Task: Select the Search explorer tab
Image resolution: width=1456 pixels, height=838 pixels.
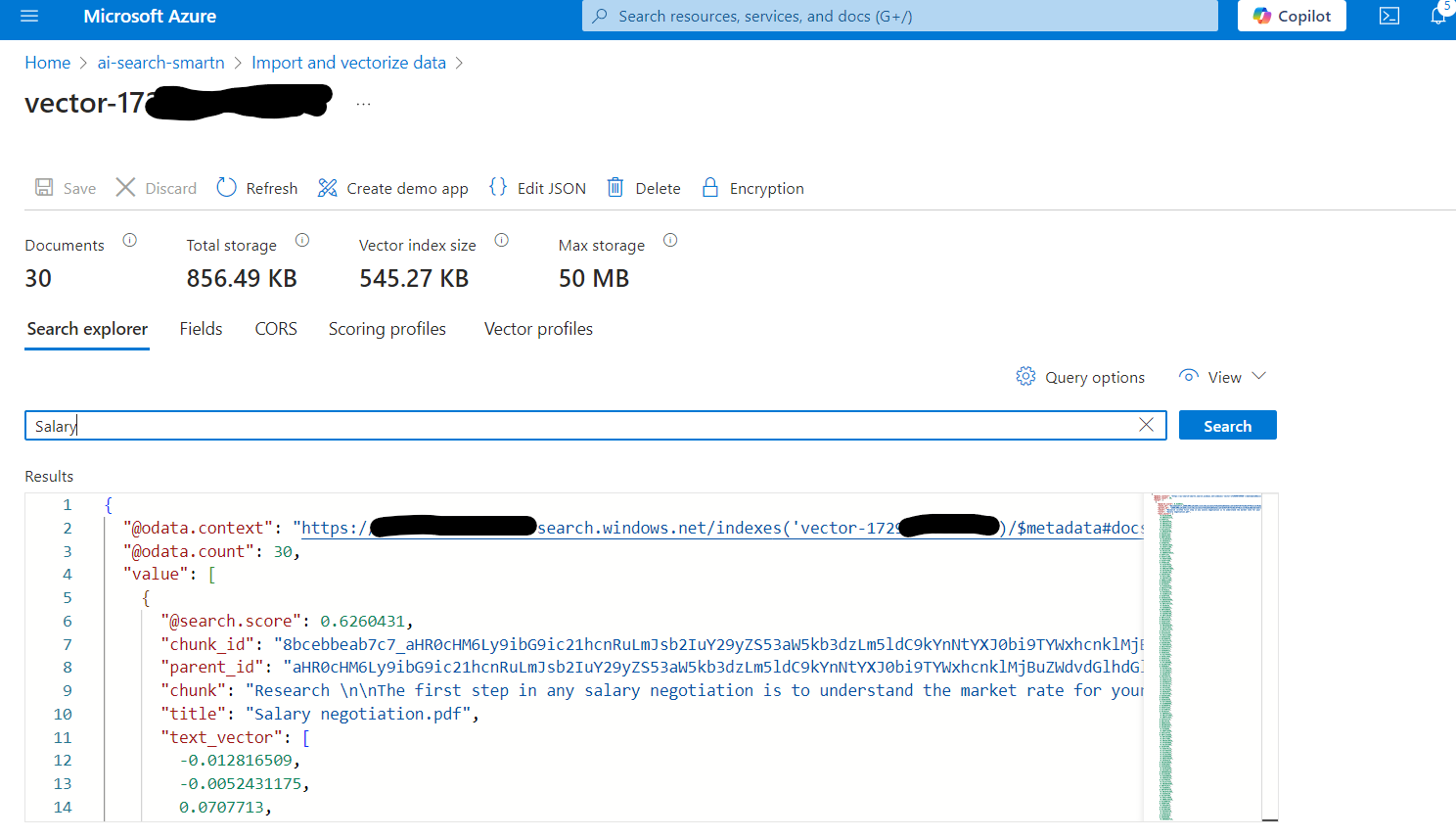Action: click(x=87, y=329)
